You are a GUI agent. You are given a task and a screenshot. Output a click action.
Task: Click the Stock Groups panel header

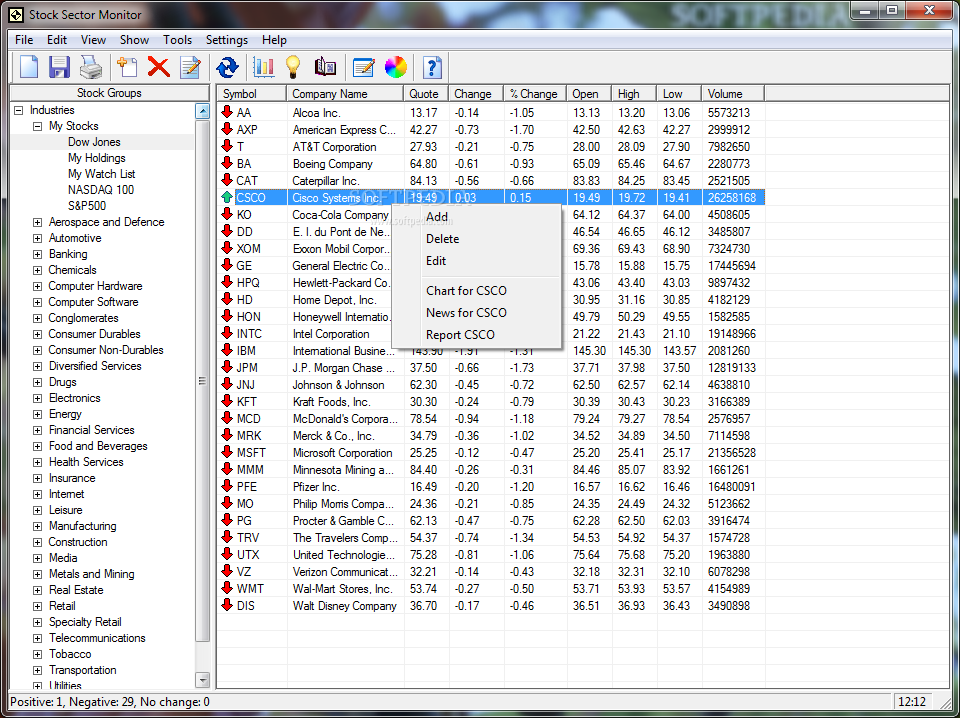(110, 93)
